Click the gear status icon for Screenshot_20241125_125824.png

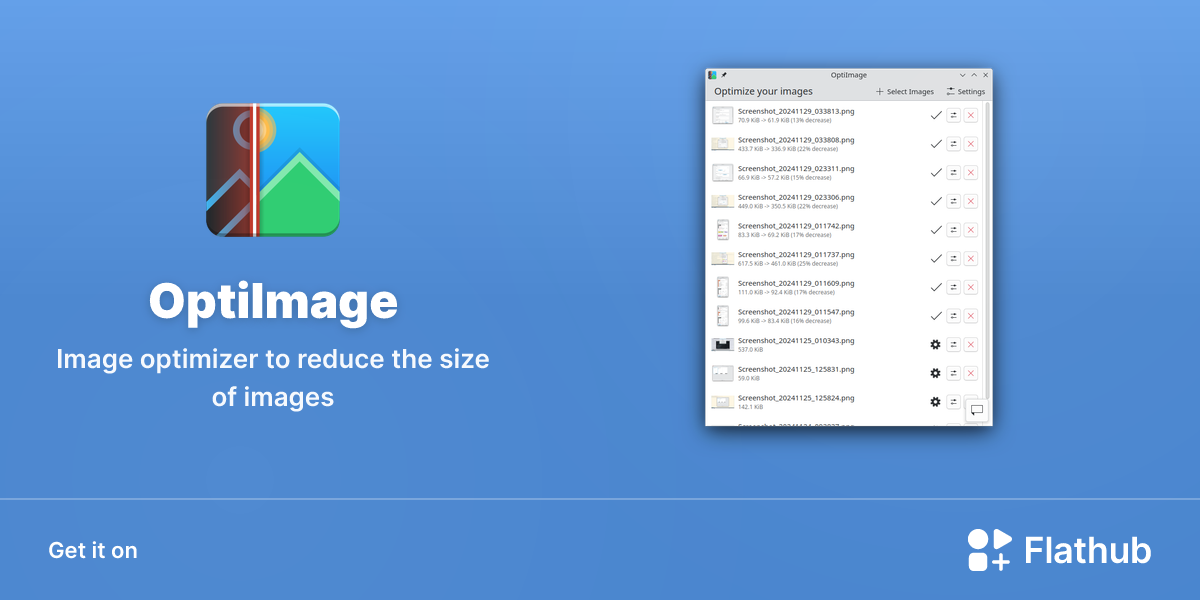tap(936, 401)
